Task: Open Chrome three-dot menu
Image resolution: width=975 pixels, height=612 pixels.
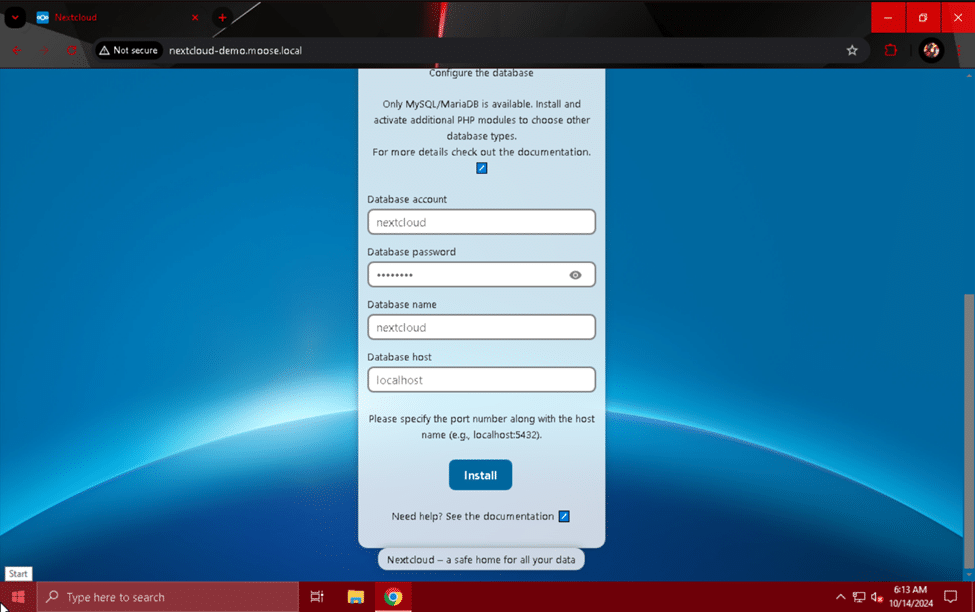Action: (959, 50)
